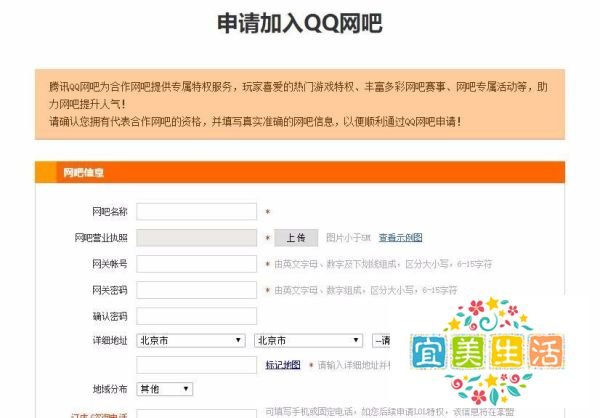This screenshot has height=418, width=600.
Task: Click the 地域分布 label
Action: coord(109,389)
